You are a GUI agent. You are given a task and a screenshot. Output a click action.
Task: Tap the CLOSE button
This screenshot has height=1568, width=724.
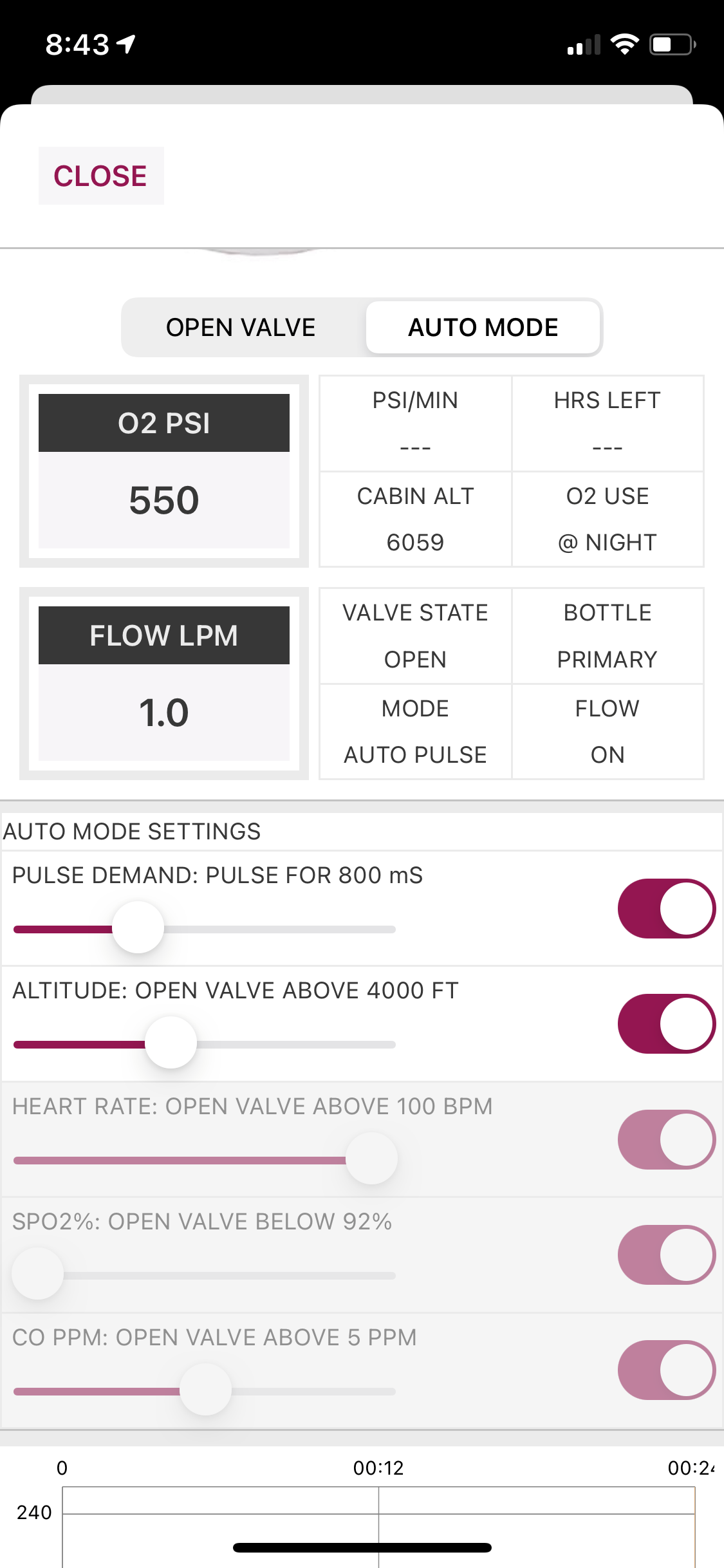100,176
